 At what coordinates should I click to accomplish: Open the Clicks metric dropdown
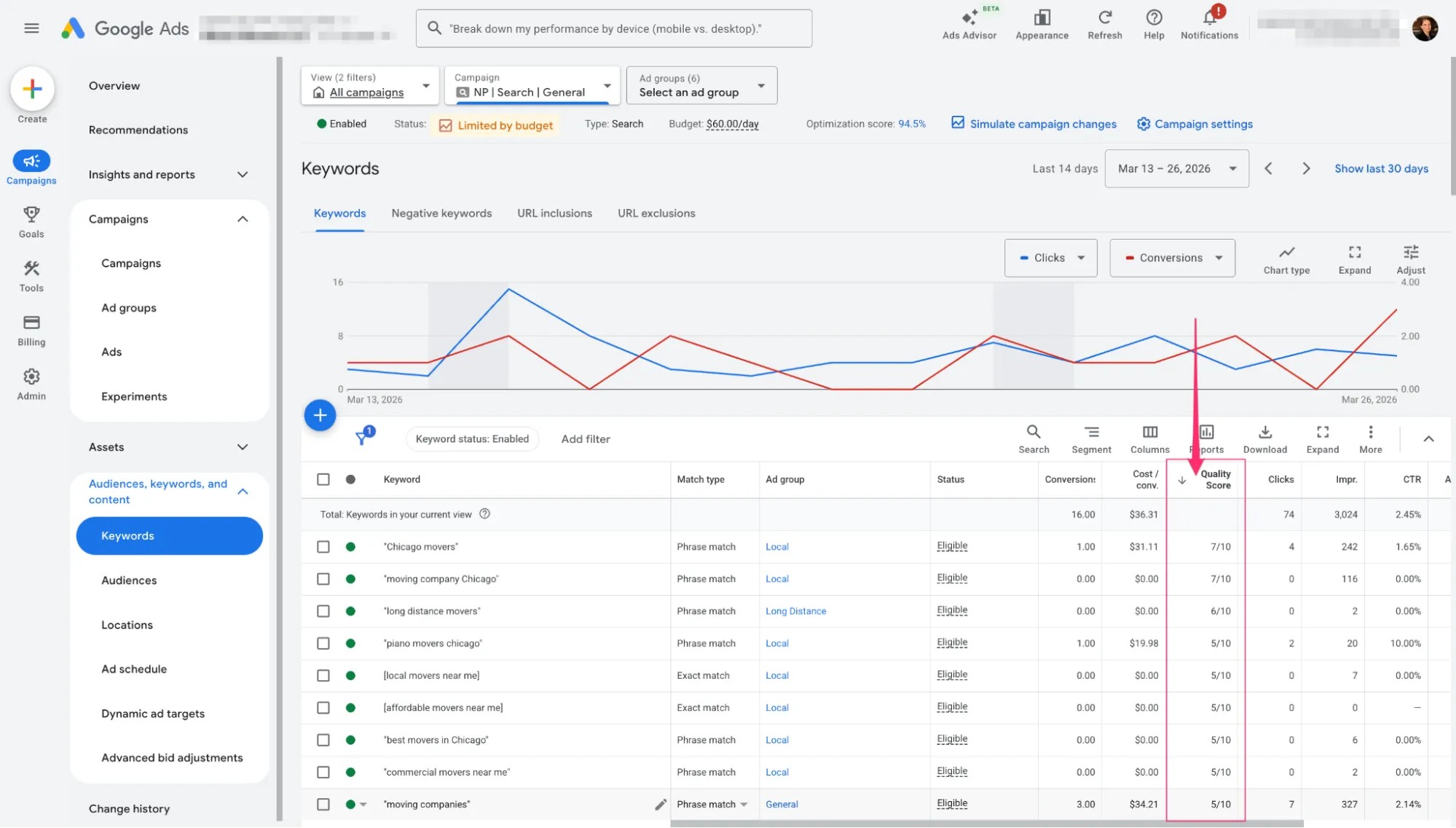click(1050, 258)
